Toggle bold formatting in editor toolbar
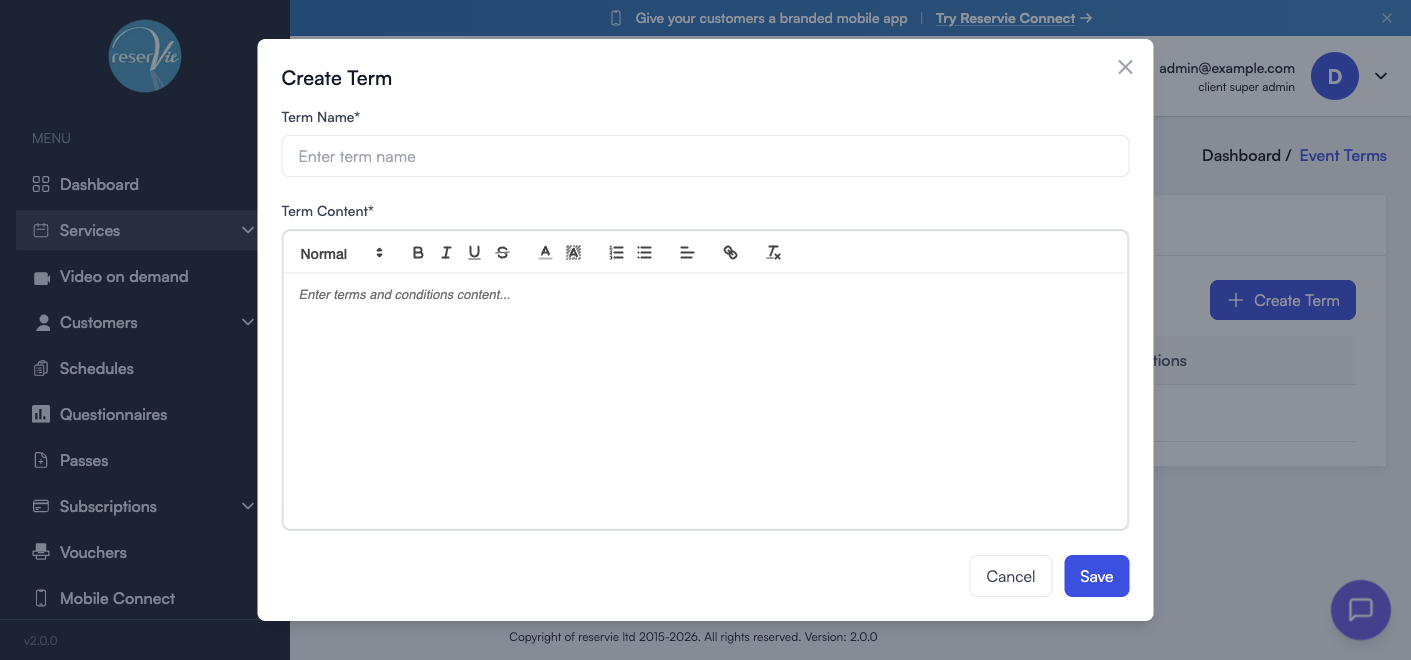 click(418, 253)
